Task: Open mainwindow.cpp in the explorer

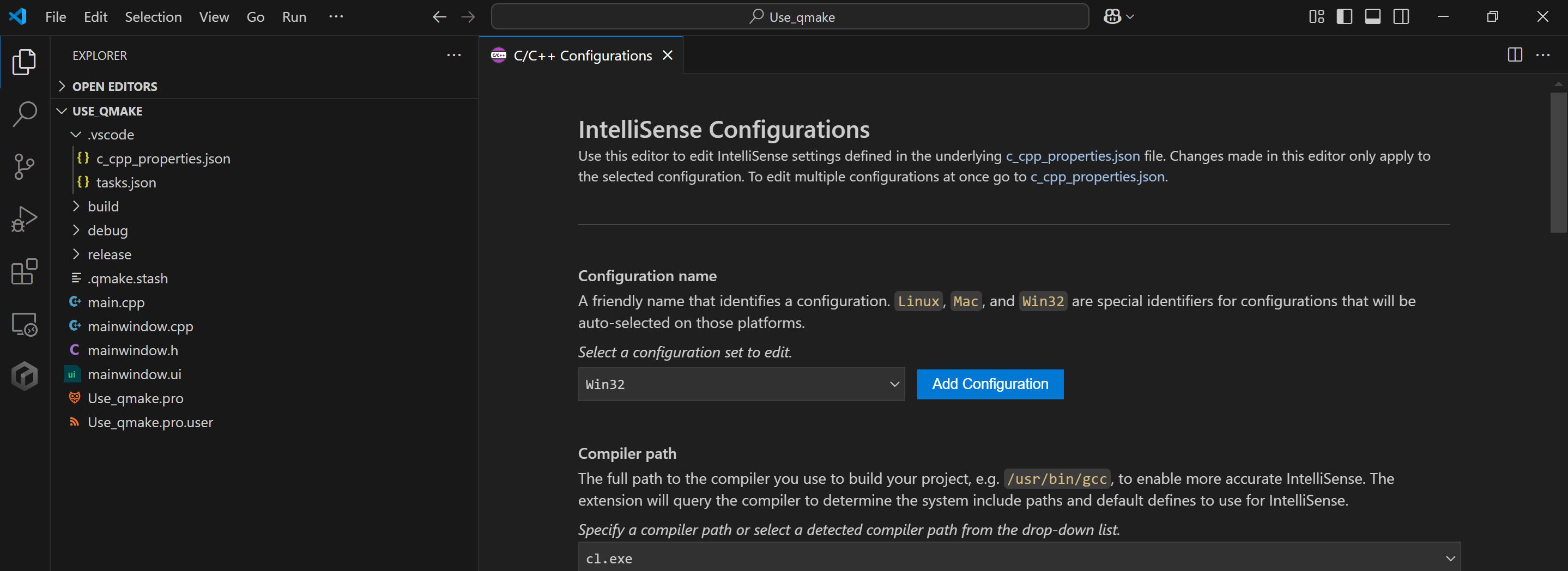Action: pyautogui.click(x=140, y=326)
